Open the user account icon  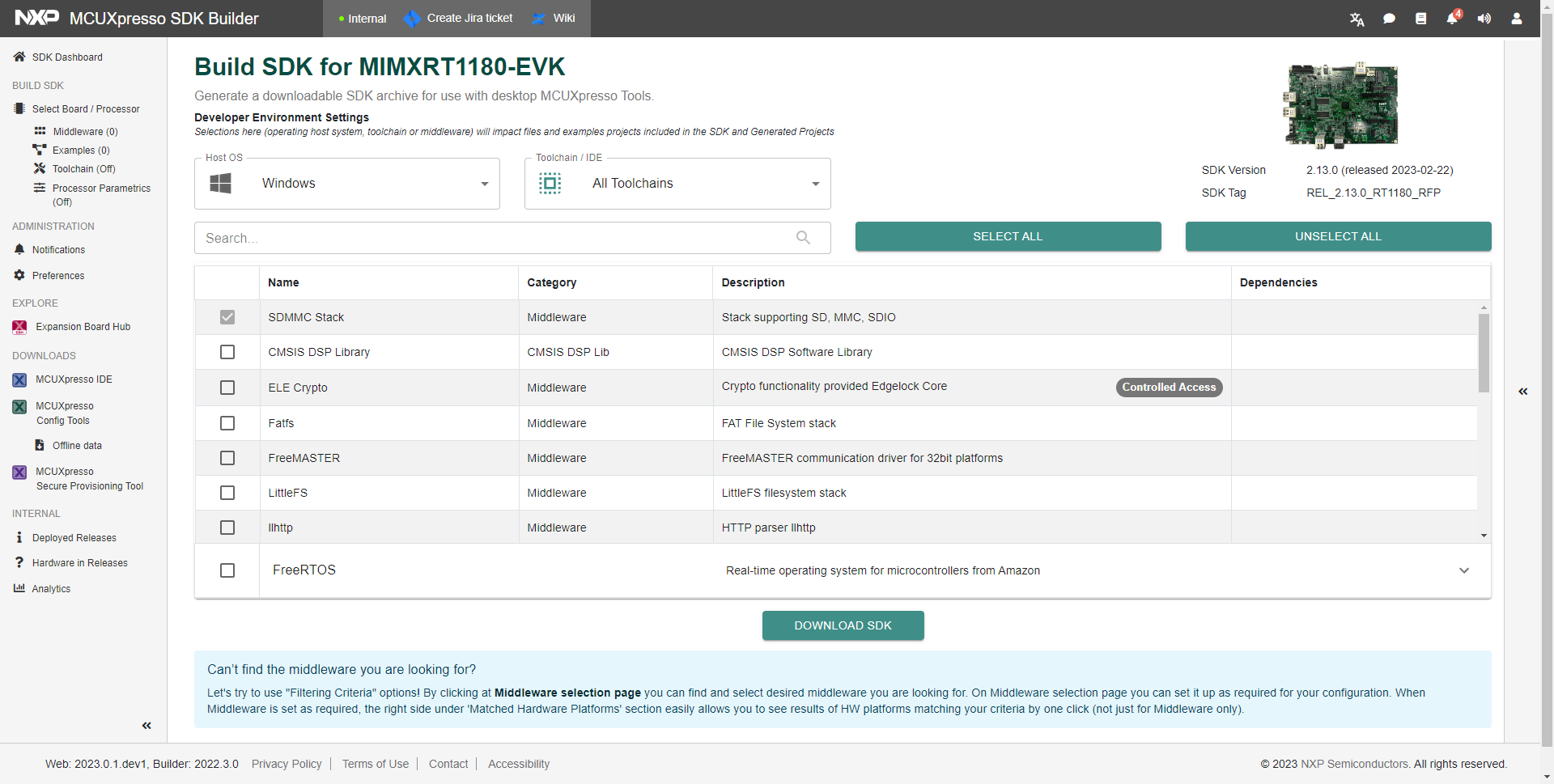coord(1516,19)
